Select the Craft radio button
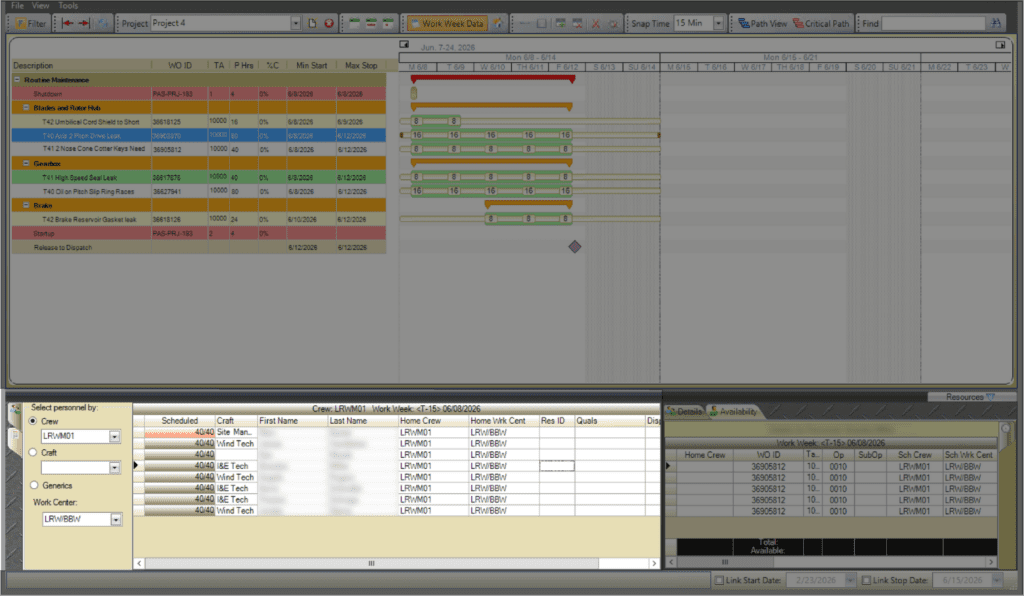Image resolution: width=1024 pixels, height=596 pixels. coord(31,452)
